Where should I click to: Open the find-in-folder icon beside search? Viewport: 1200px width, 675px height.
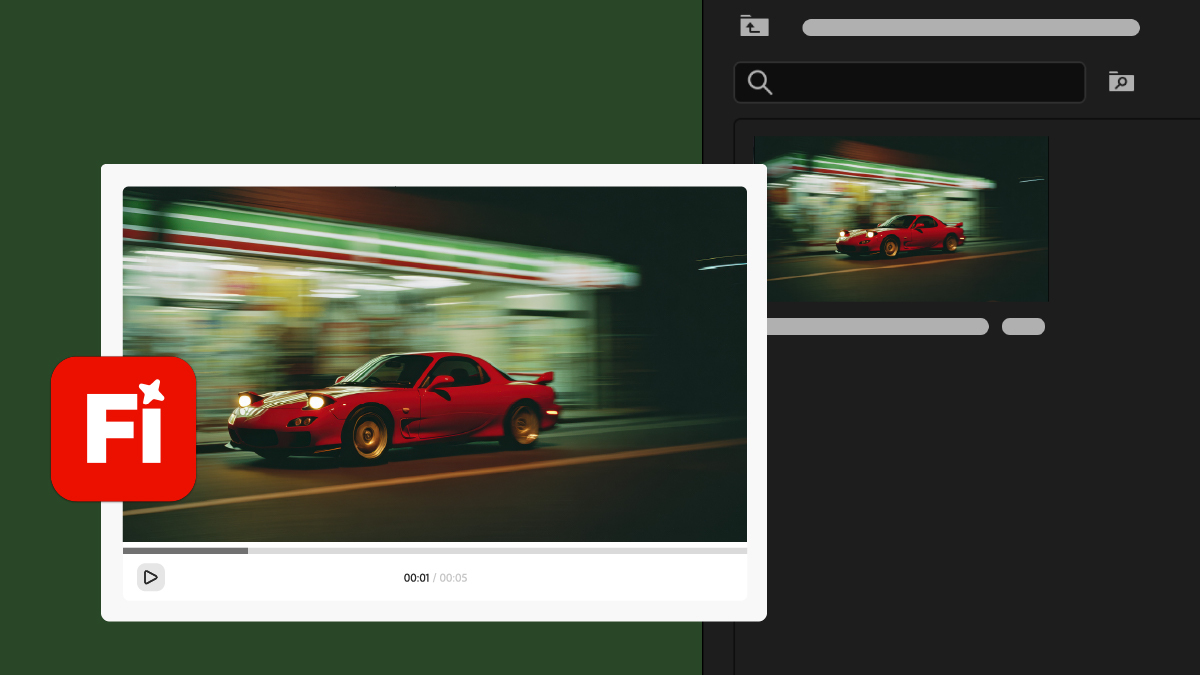[1121, 82]
